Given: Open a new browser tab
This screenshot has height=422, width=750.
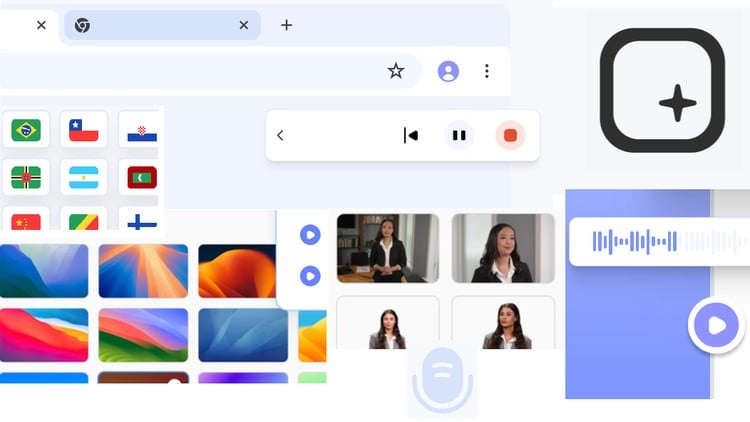Looking at the screenshot, I should click(x=286, y=25).
